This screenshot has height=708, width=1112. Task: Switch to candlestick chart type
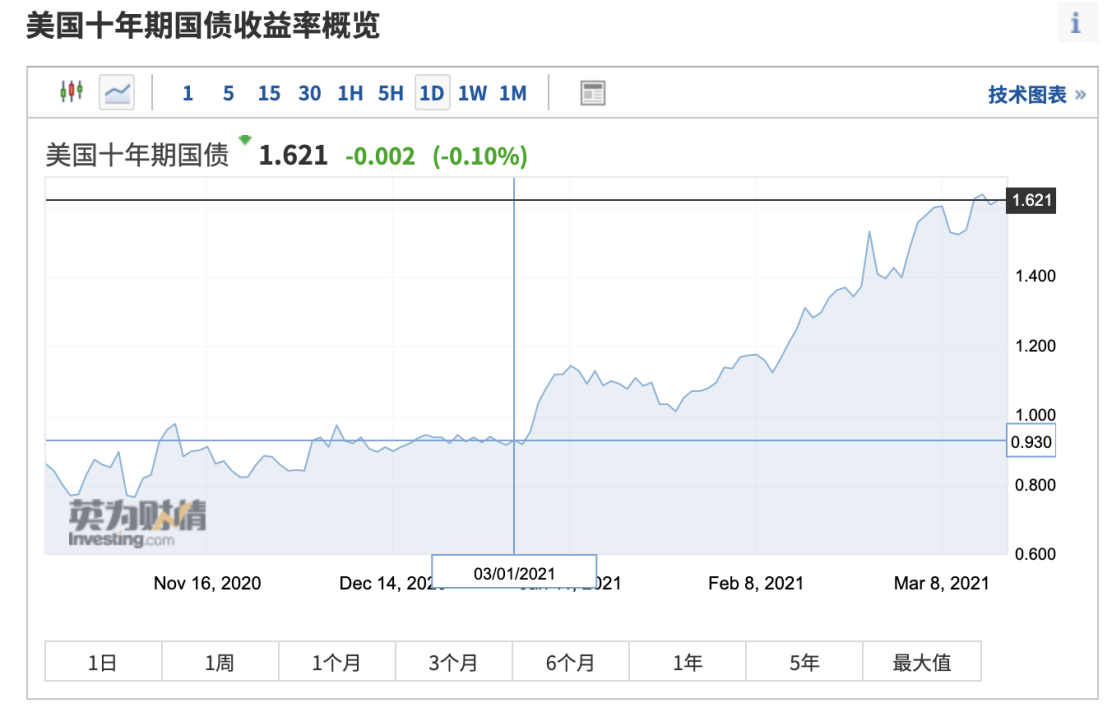click(x=72, y=92)
